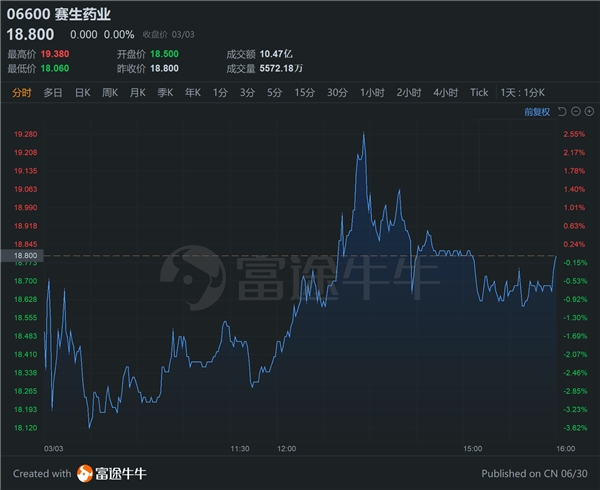Click the 18.120 price axis label

26,428
